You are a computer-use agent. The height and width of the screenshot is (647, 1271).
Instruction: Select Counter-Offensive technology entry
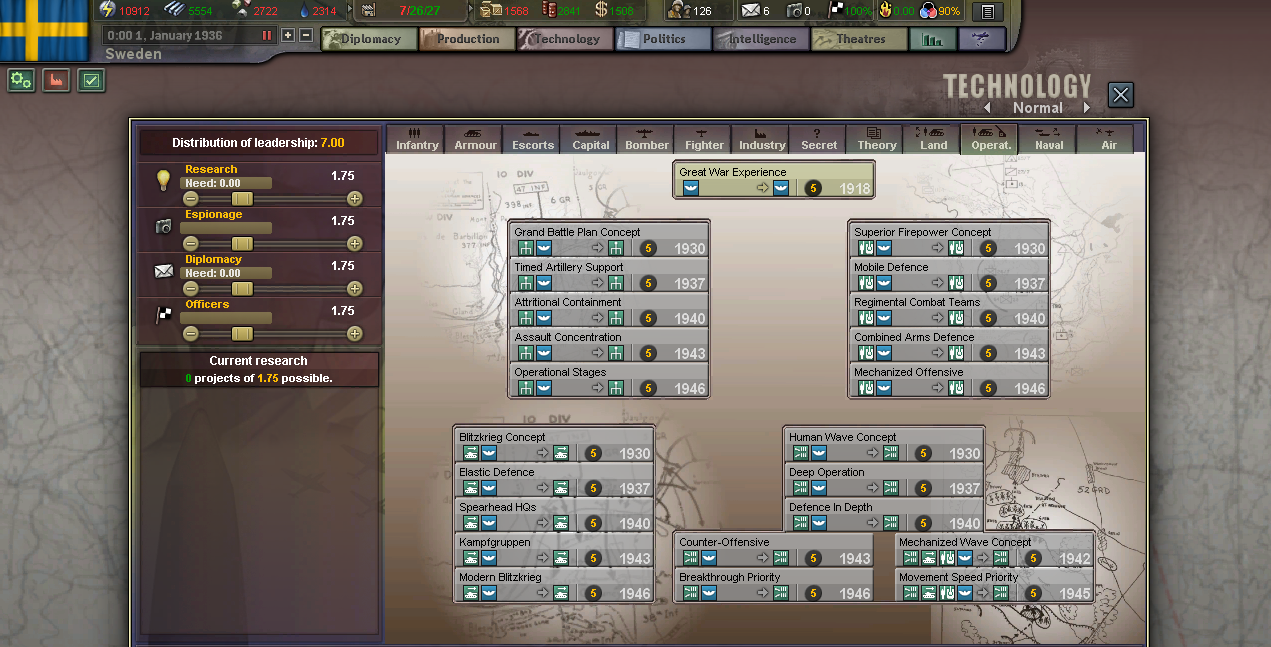[774, 550]
